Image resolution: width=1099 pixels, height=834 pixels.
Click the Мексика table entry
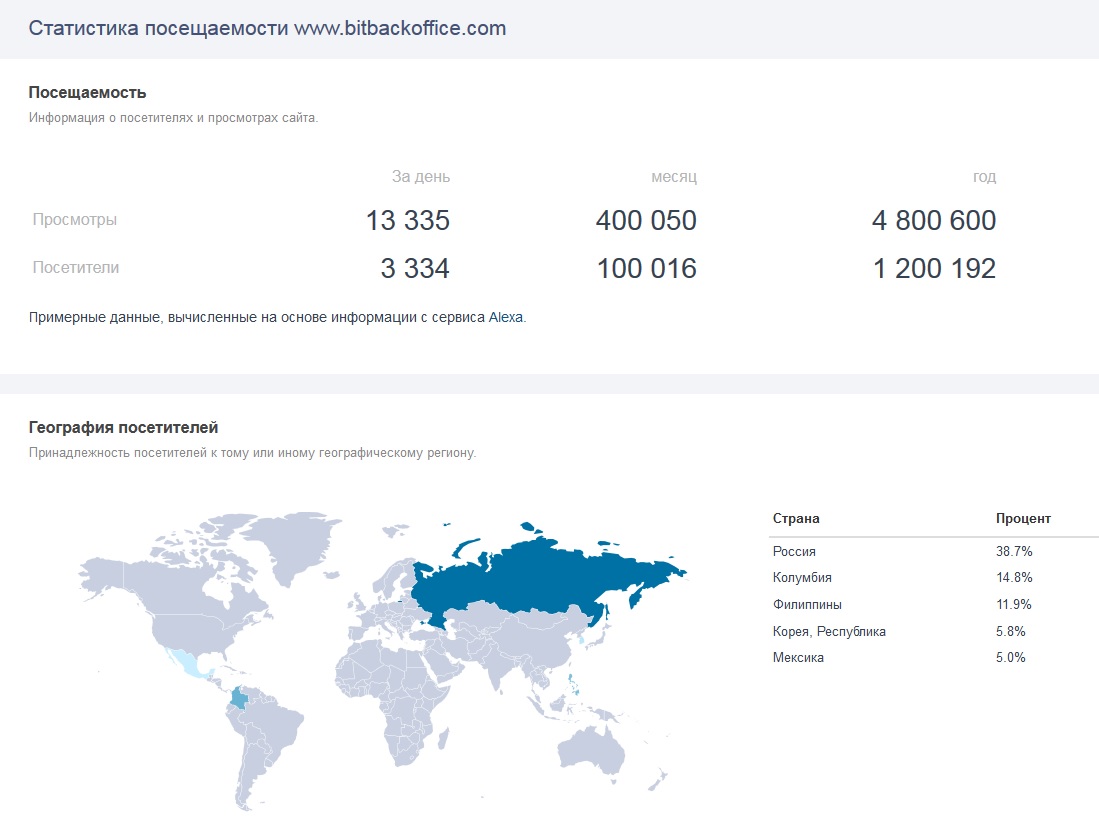click(x=798, y=658)
